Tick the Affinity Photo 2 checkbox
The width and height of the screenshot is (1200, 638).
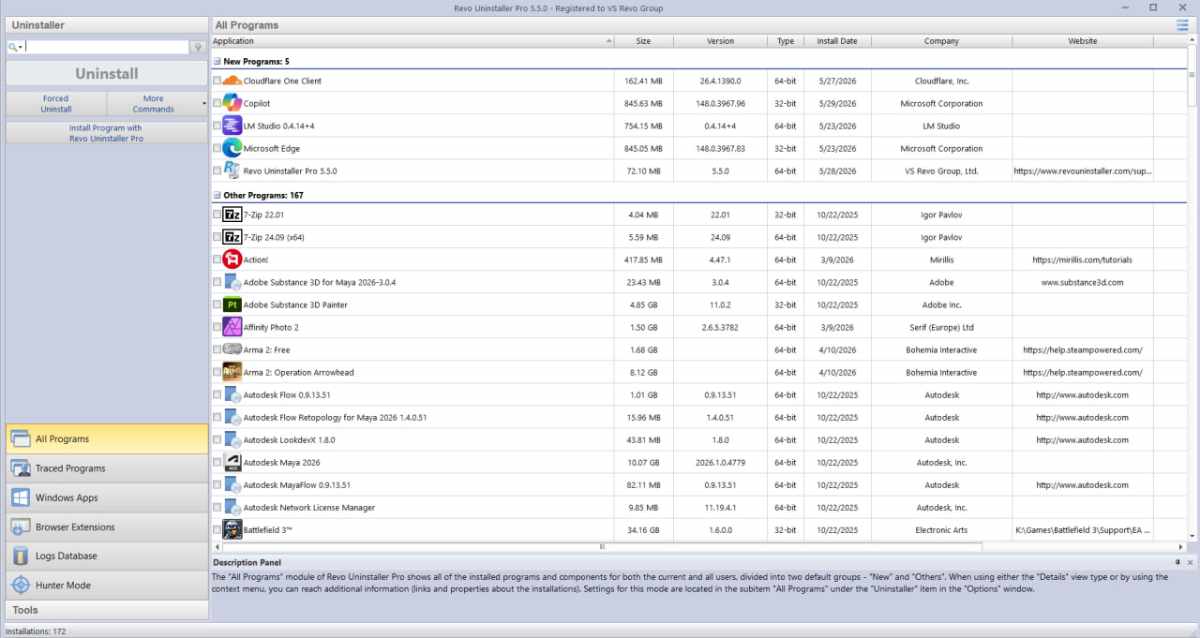(217, 327)
